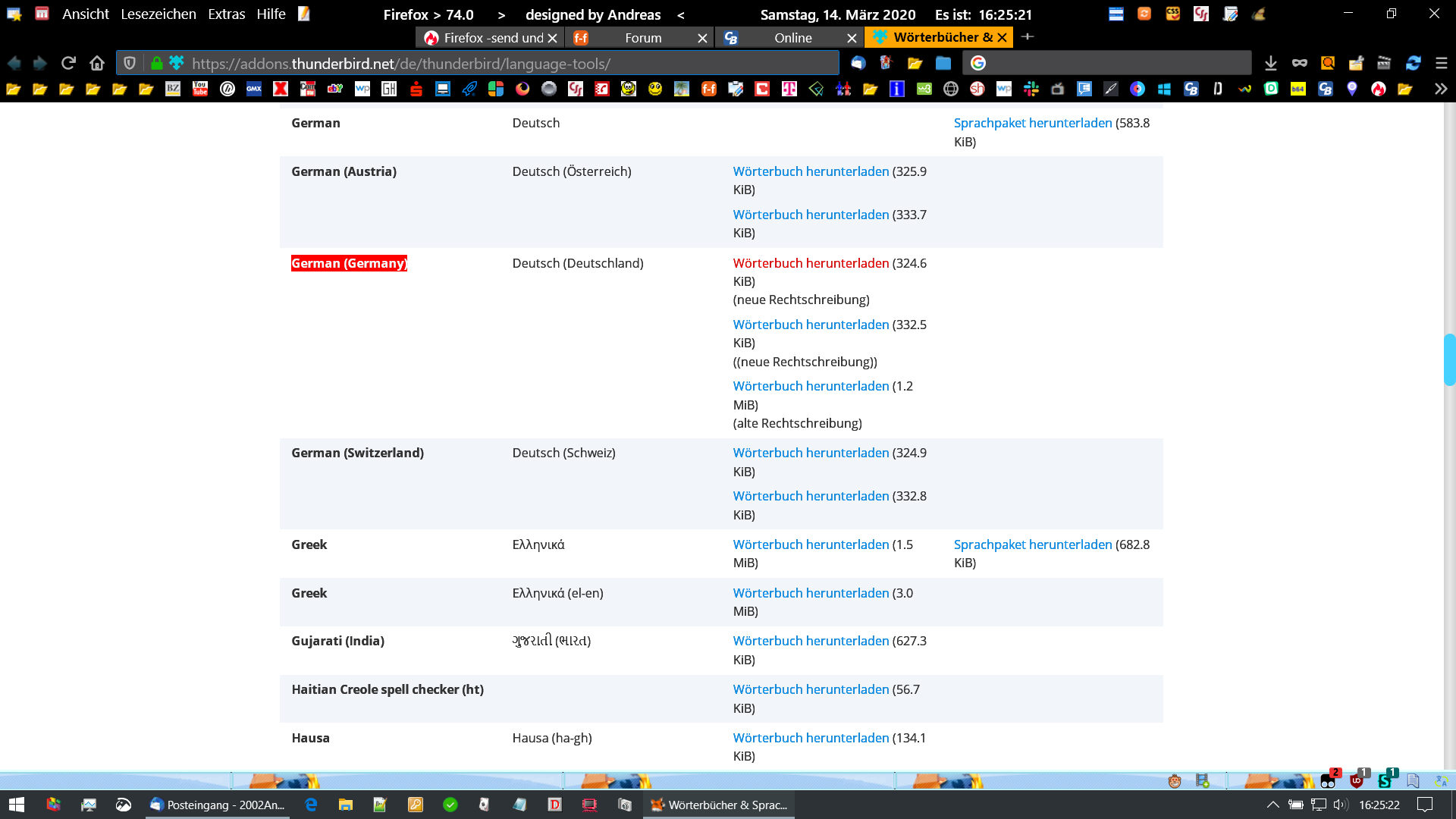Open the Lesezeichen menu
1456x819 pixels.
158,14
